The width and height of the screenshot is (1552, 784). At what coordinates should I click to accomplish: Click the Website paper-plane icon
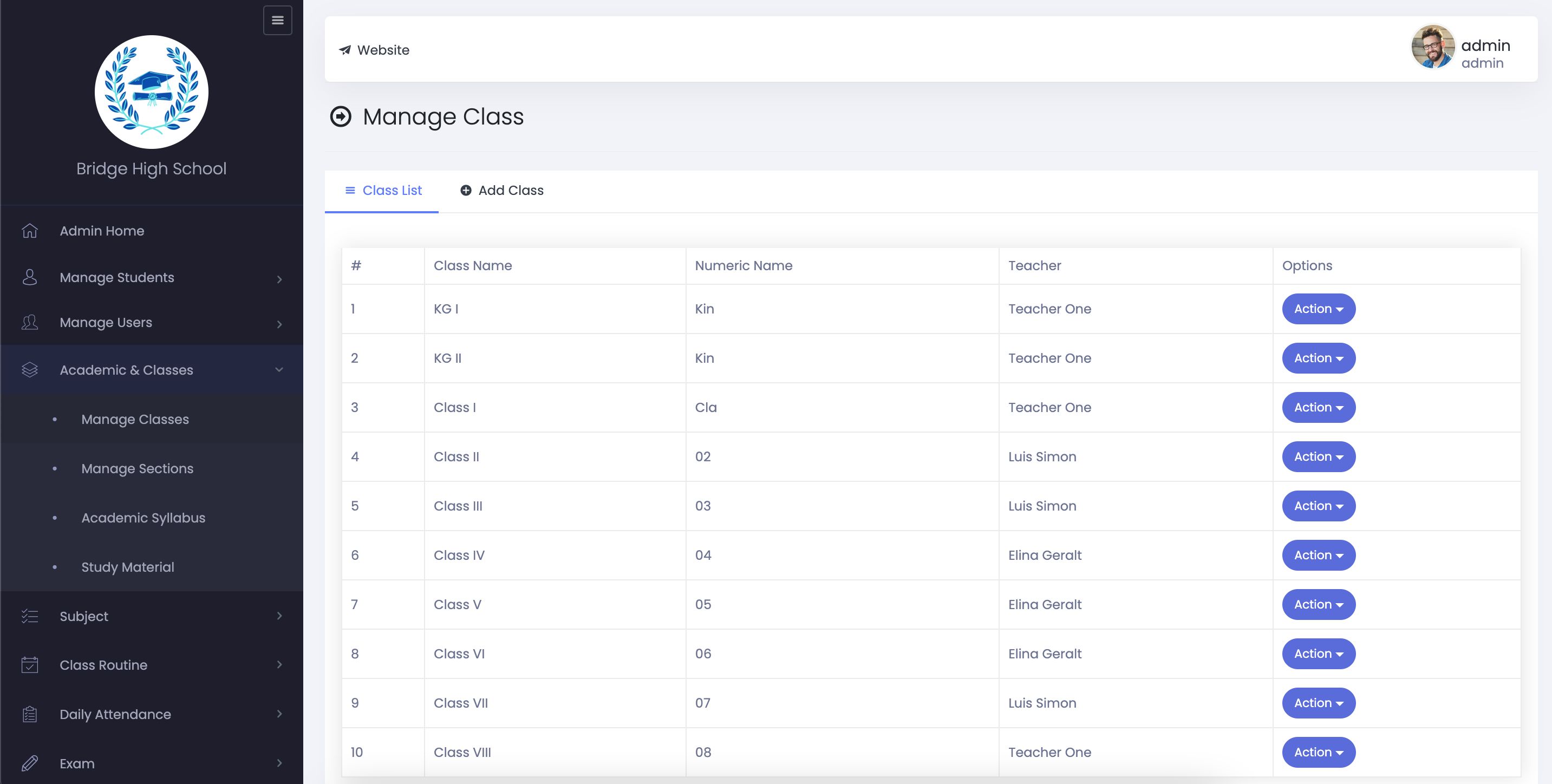click(x=344, y=50)
